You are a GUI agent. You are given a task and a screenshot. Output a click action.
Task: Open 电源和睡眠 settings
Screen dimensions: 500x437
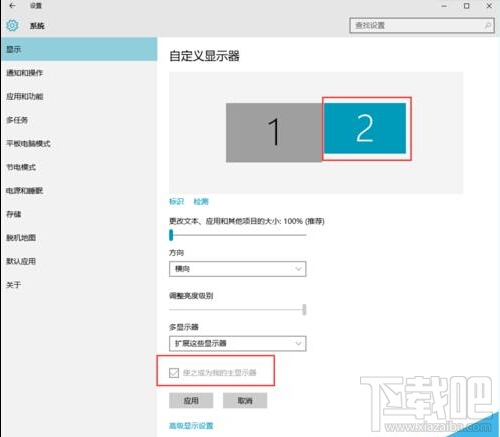tap(79, 191)
